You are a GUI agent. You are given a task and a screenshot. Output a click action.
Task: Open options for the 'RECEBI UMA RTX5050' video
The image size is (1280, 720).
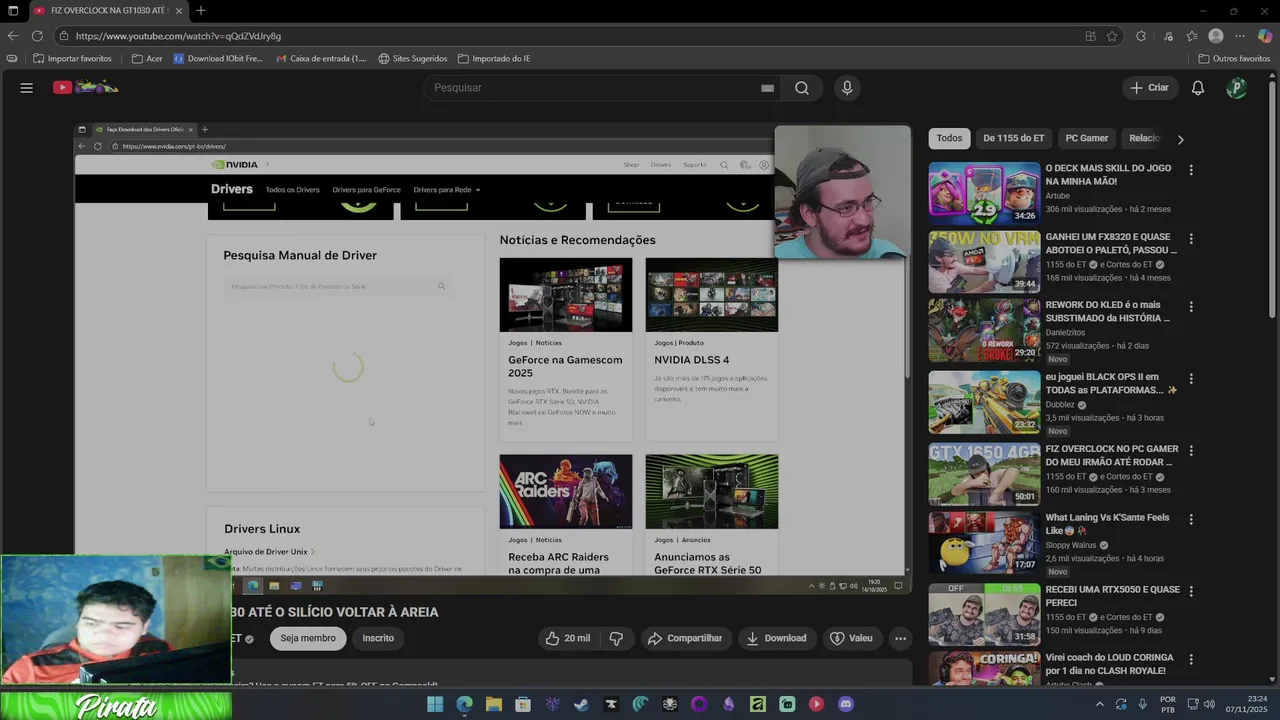[x=1191, y=590]
